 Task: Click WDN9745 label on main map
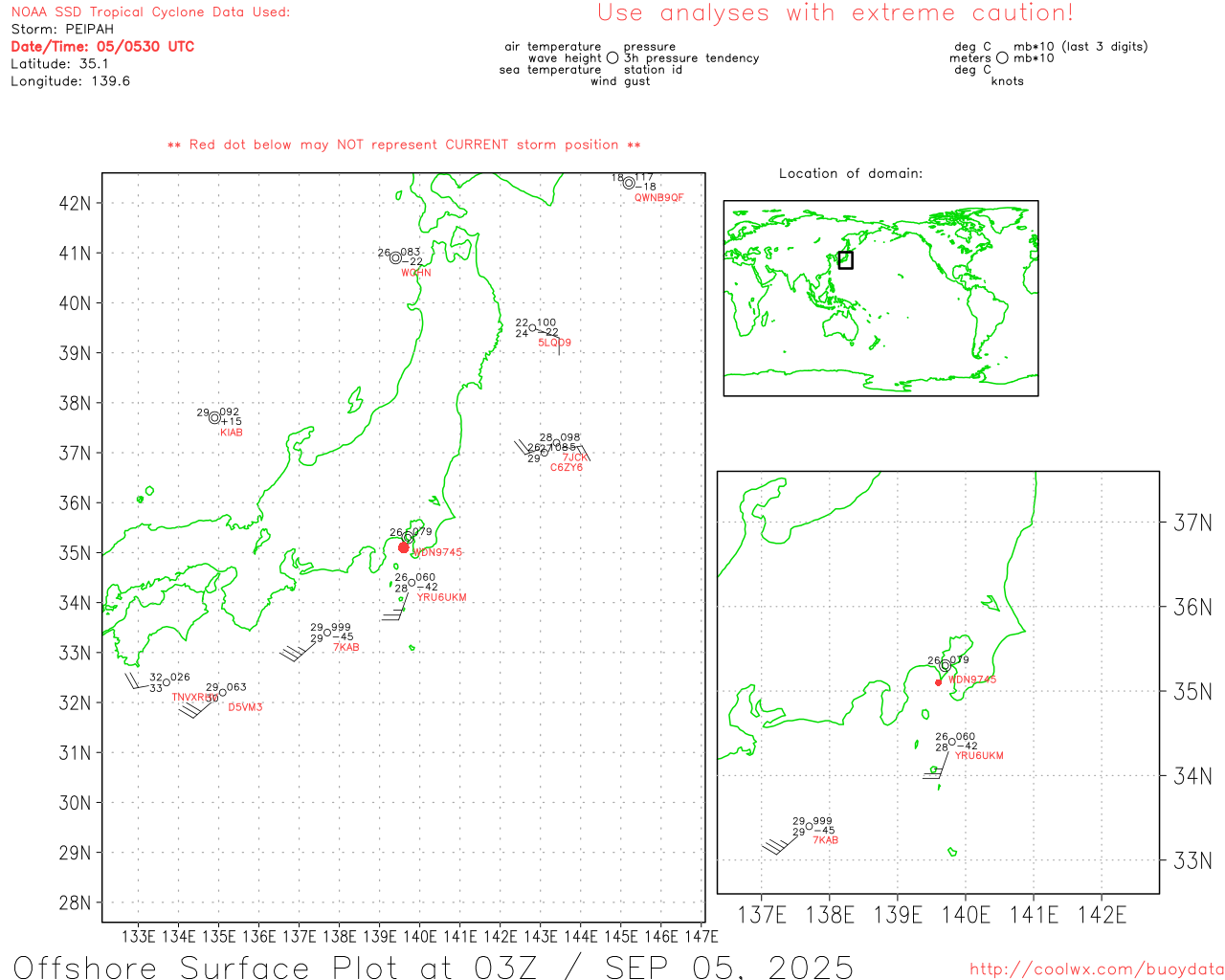point(437,552)
